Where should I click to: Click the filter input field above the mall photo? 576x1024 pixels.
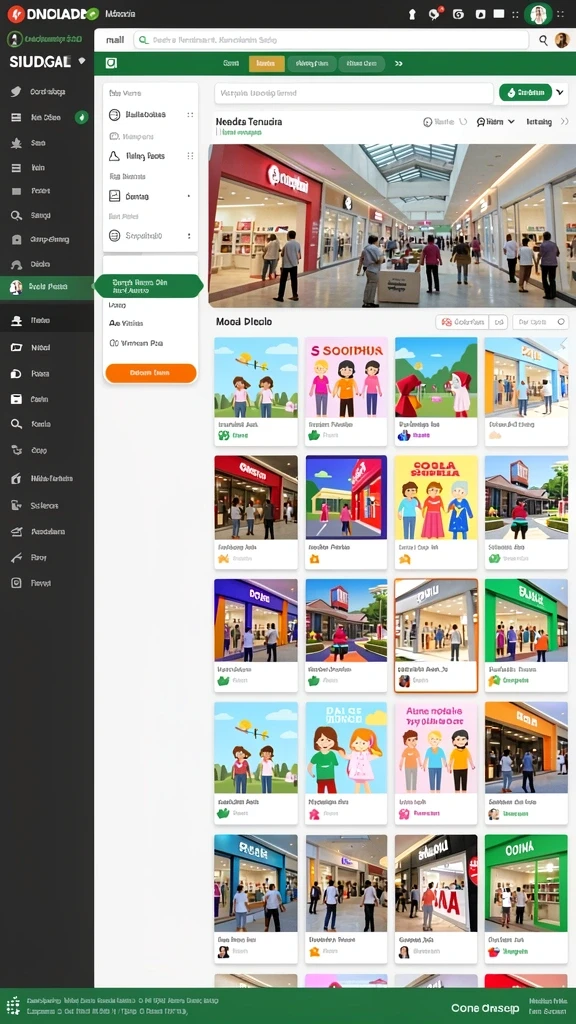[x=354, y=93]
